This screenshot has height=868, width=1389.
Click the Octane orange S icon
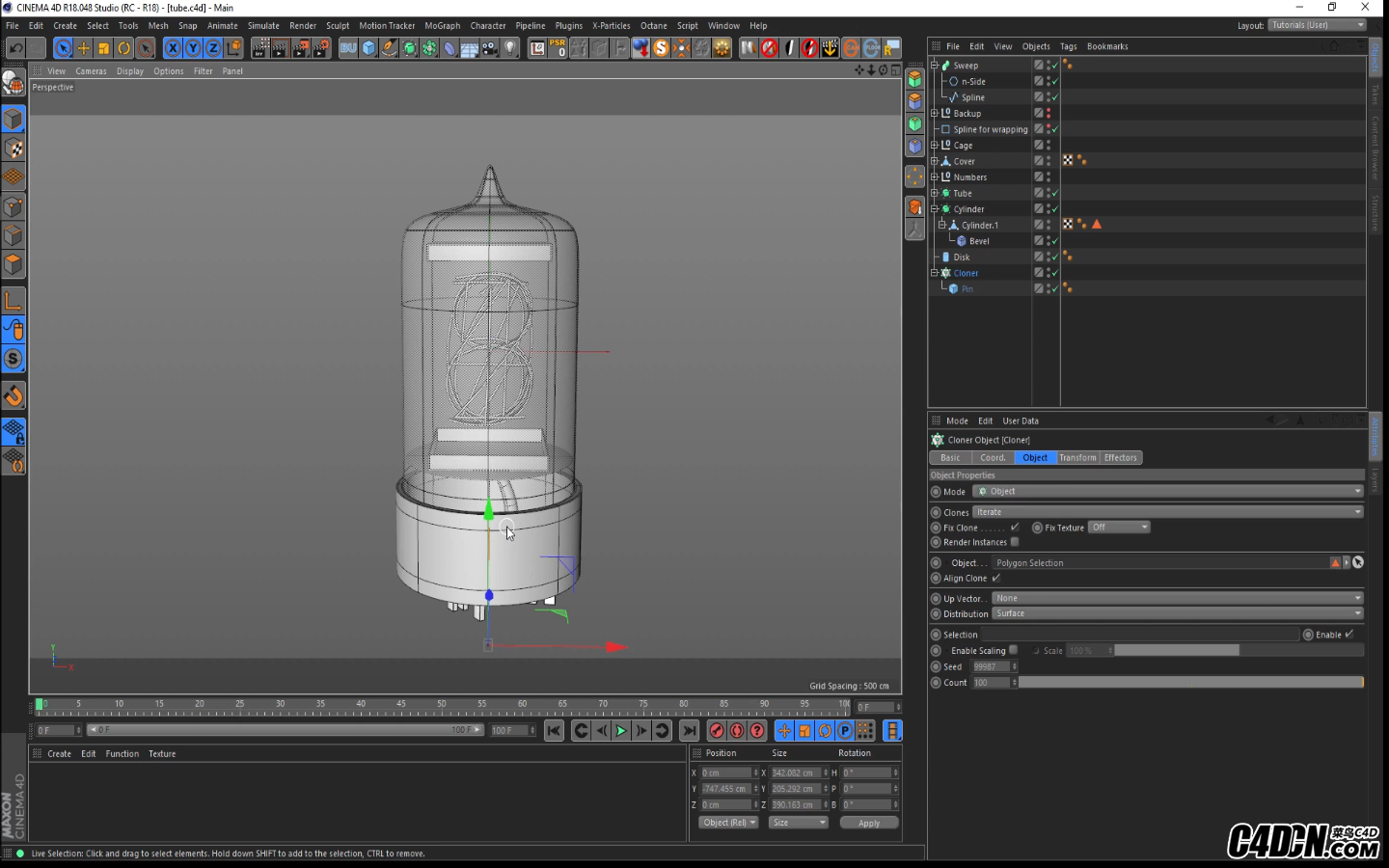click(661, 48)
